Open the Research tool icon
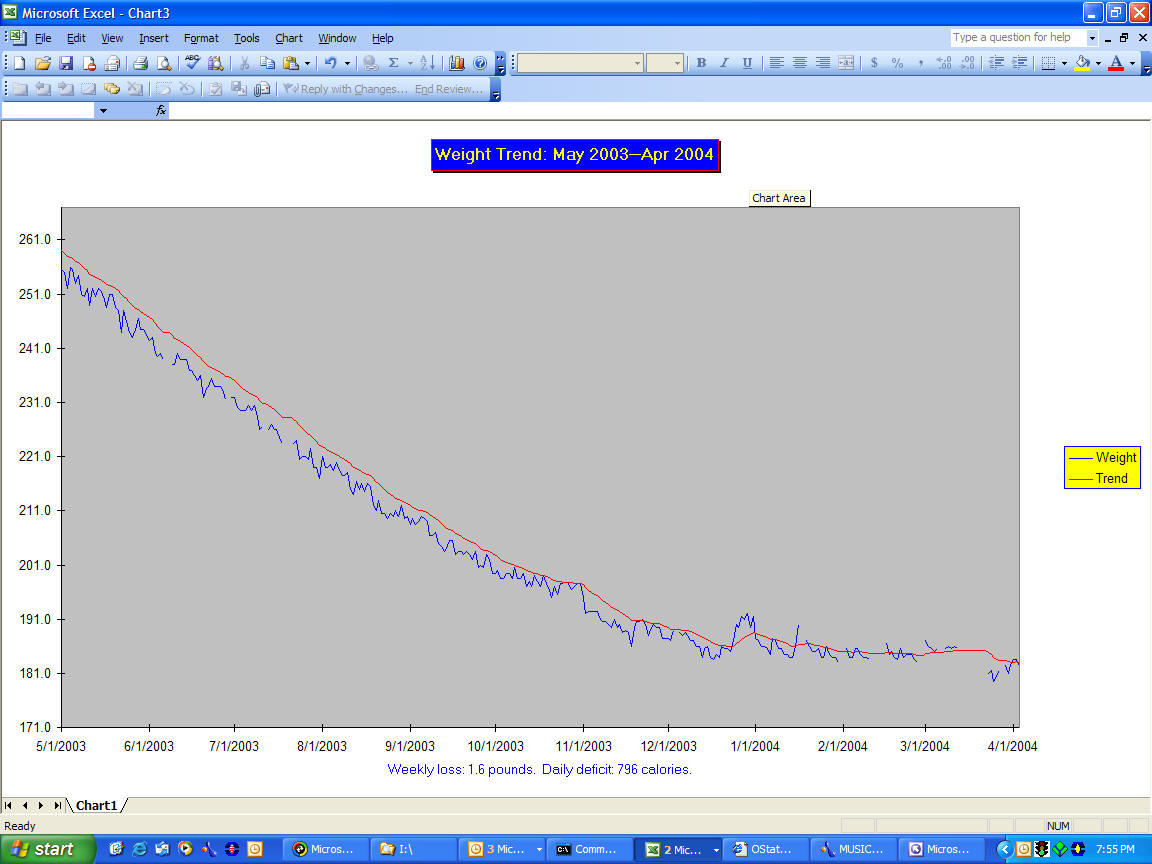 click(x=215, y=64)
